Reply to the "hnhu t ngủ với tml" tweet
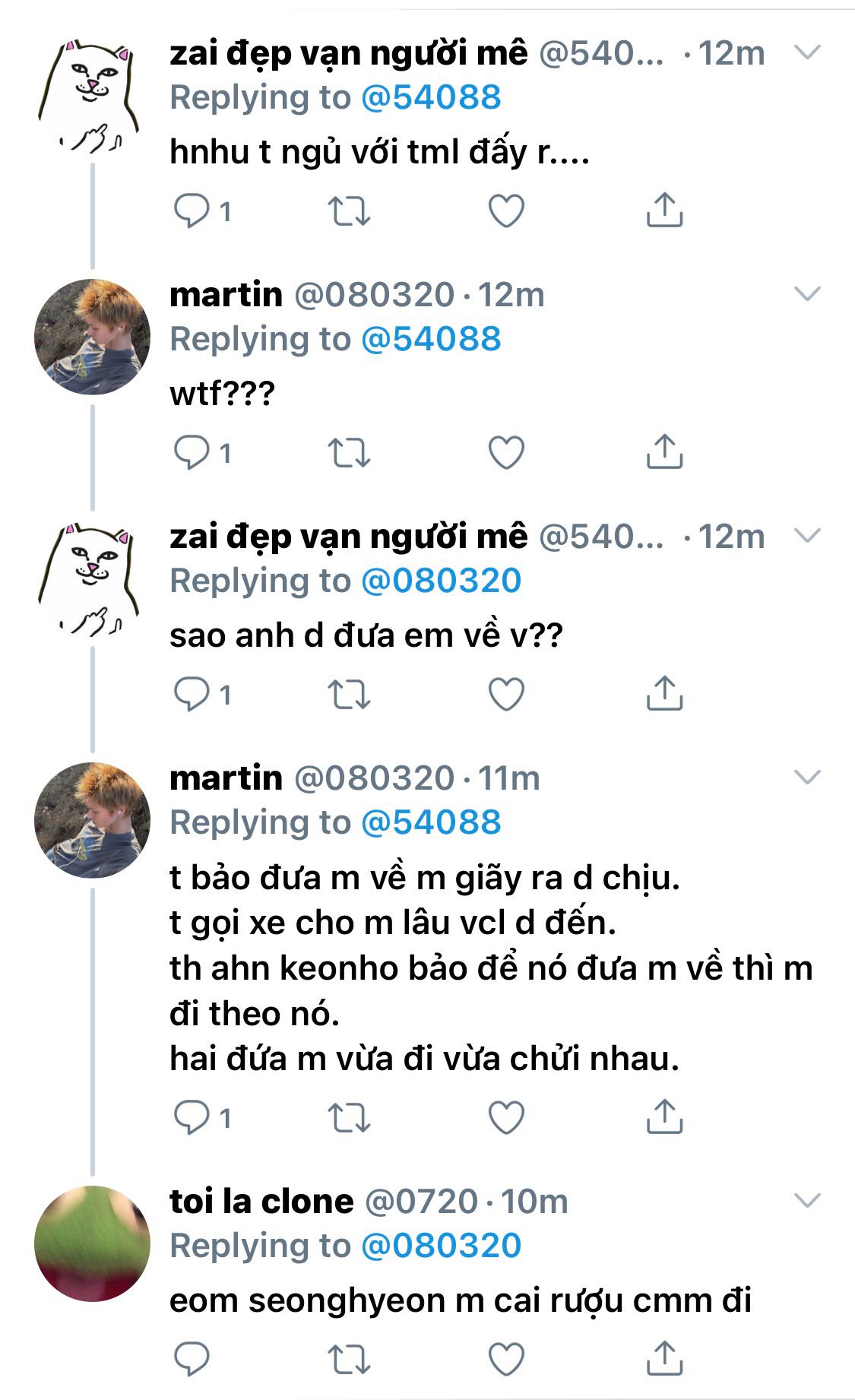This screenshot has height=1400, width=855. [x=191, y=211]
